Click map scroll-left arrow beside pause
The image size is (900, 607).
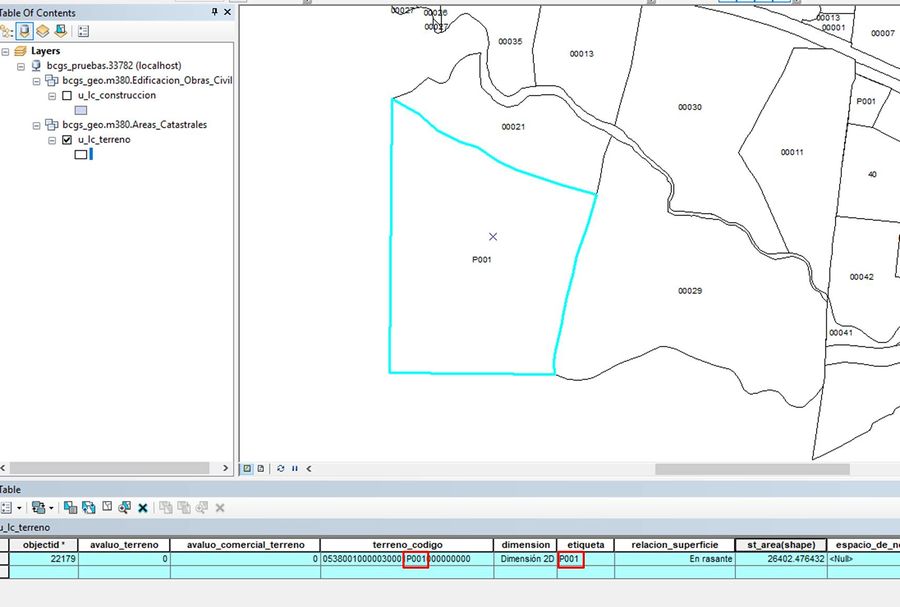309,468
